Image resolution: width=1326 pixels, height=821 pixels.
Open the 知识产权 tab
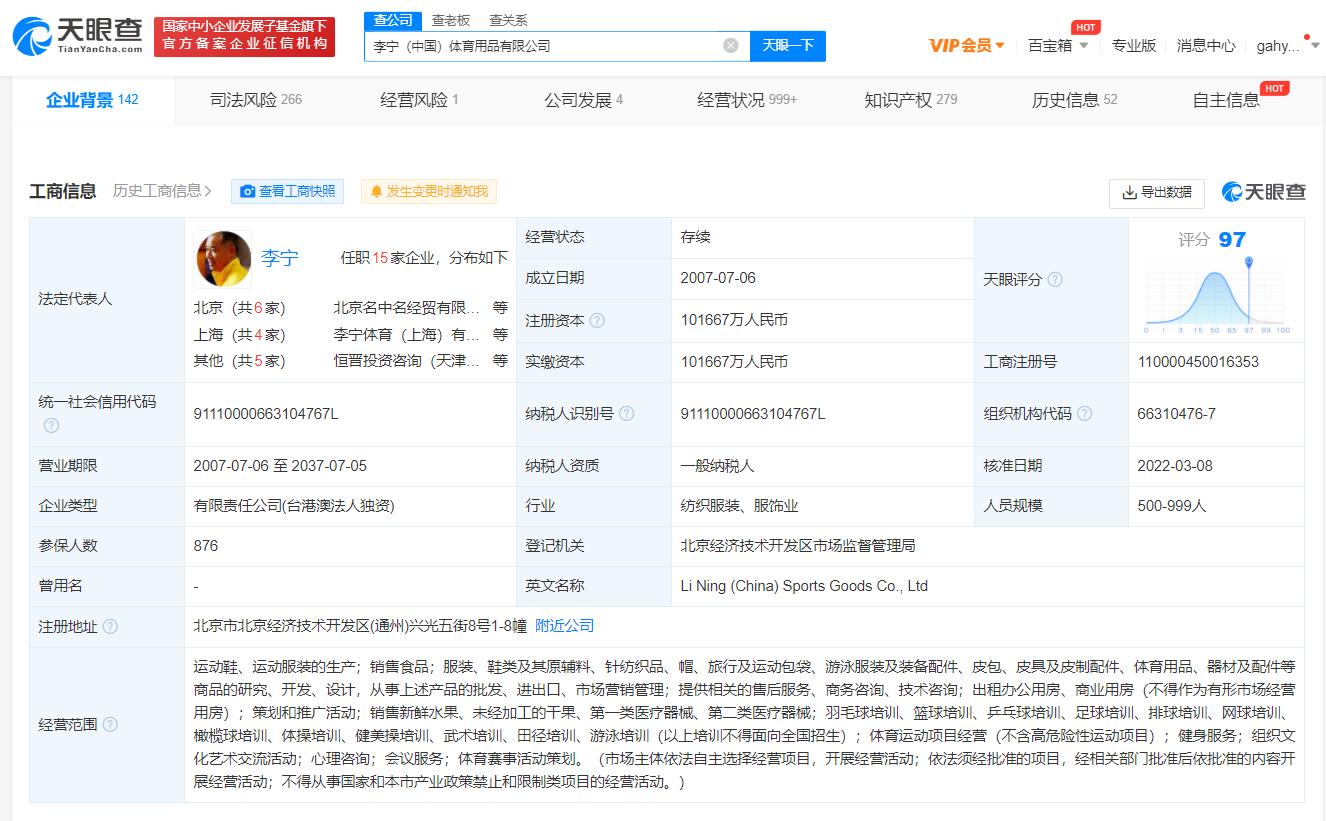coord(910,100)
